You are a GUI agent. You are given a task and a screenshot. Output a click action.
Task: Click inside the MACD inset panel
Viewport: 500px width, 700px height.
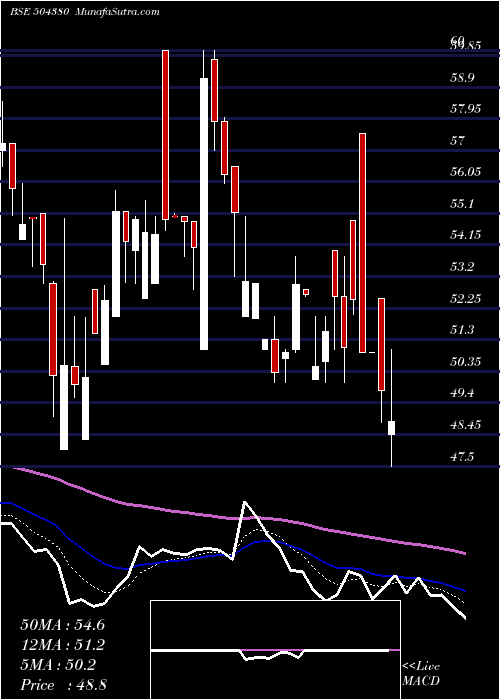275,650
